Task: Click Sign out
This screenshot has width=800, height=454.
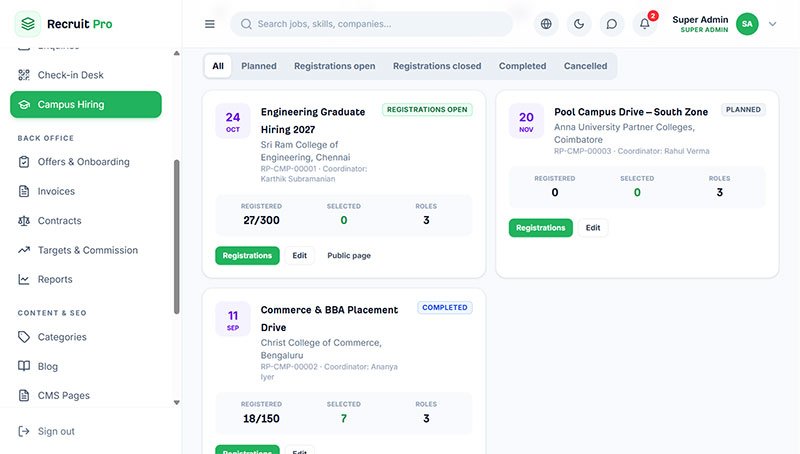Action: coord(46,432)
